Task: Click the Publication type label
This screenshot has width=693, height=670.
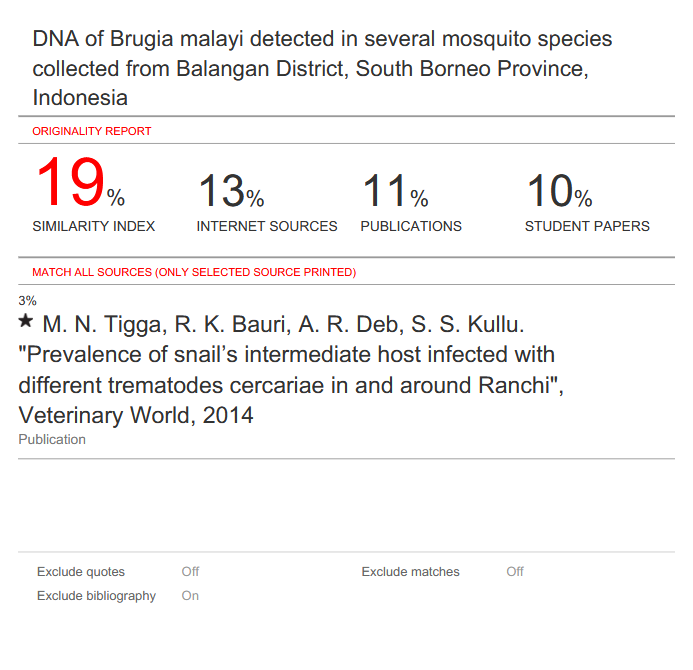Action: click(x=52, y=439)
